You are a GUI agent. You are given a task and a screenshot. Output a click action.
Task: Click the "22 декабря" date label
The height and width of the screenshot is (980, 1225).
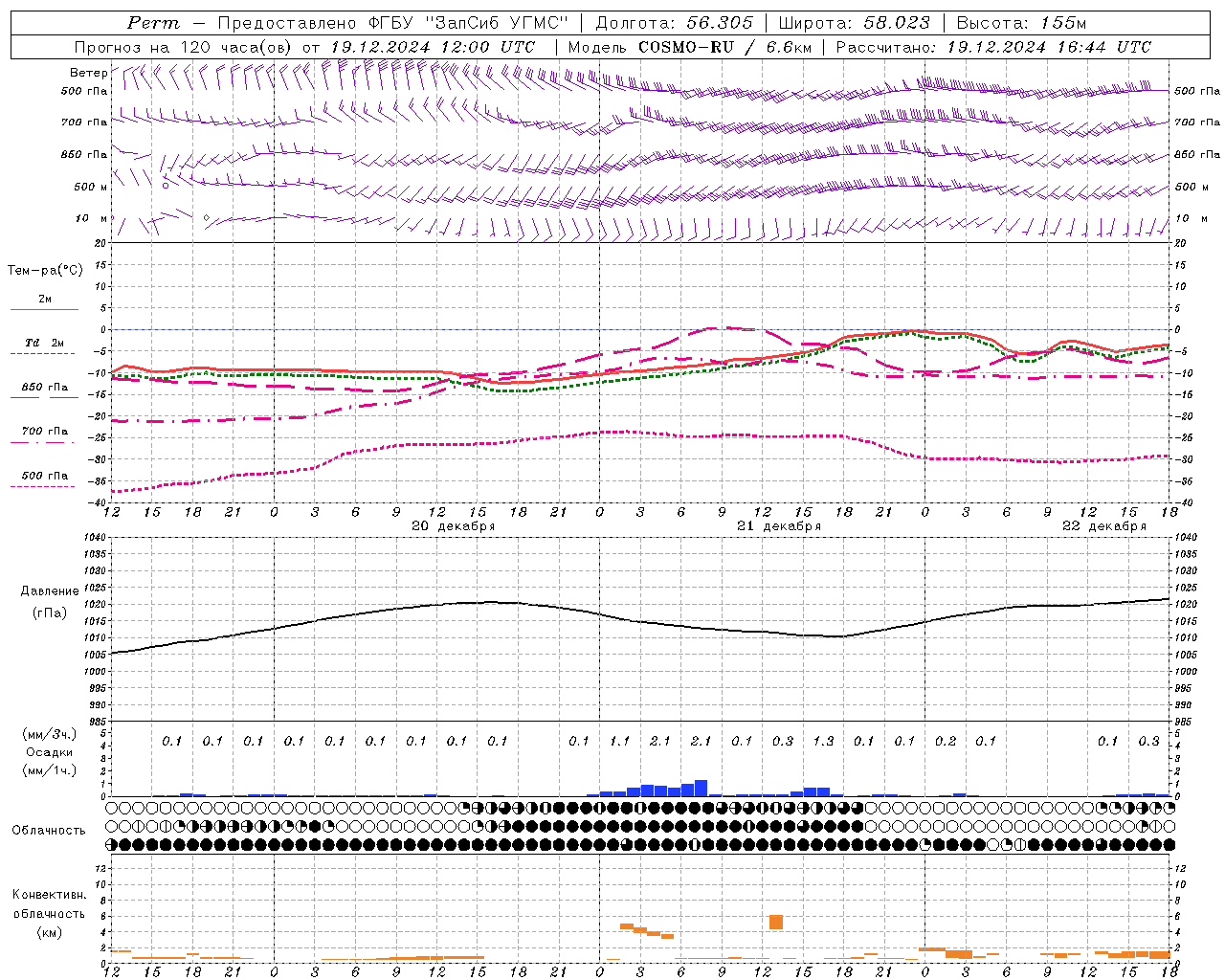tap(1104, 526)
